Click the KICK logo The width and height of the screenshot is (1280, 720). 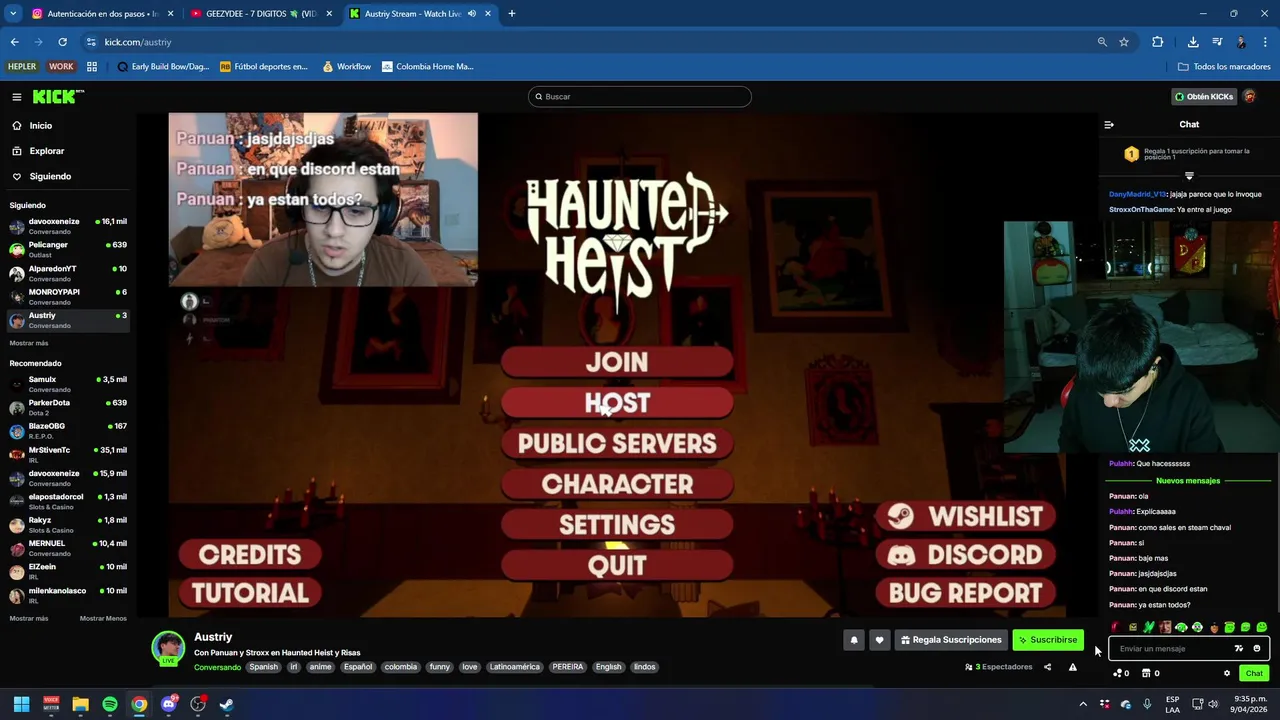pos(58,97)
